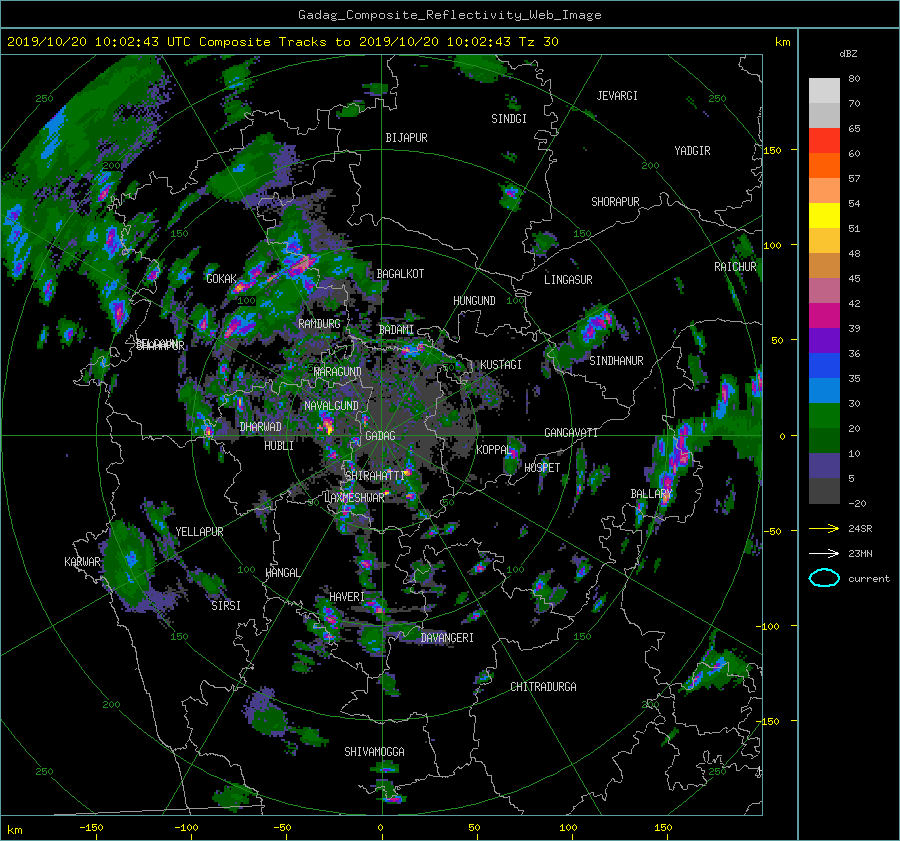Click the BIJAPUR city label

tap(406, 138)
